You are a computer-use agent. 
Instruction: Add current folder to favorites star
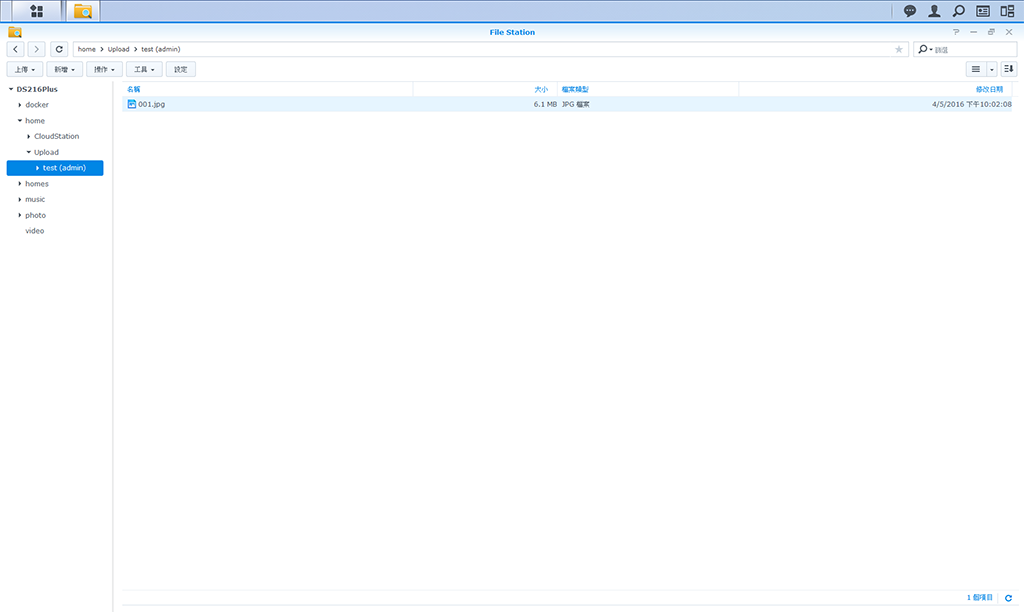coord(899,49)
